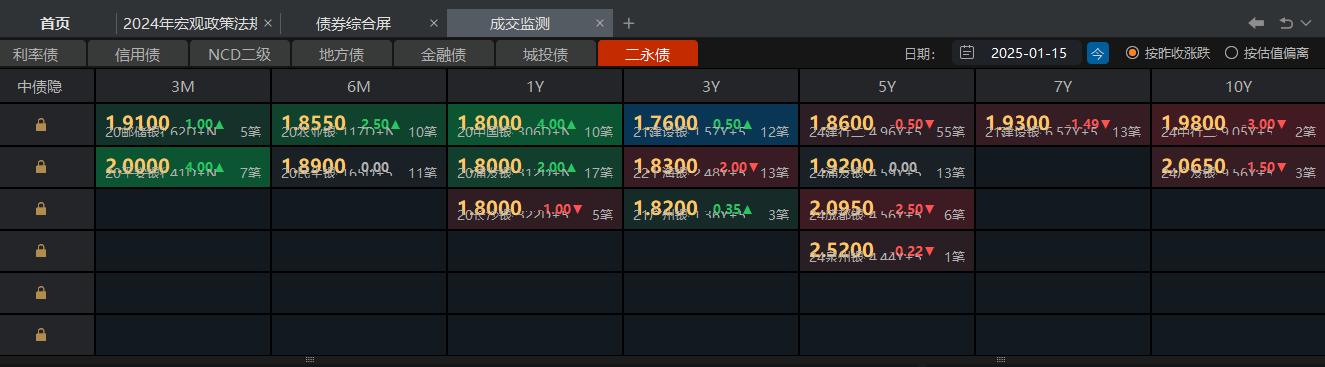This screenshot has width=1325, height=367.
Task: Click the 6M column header
Action: [359, 87]
